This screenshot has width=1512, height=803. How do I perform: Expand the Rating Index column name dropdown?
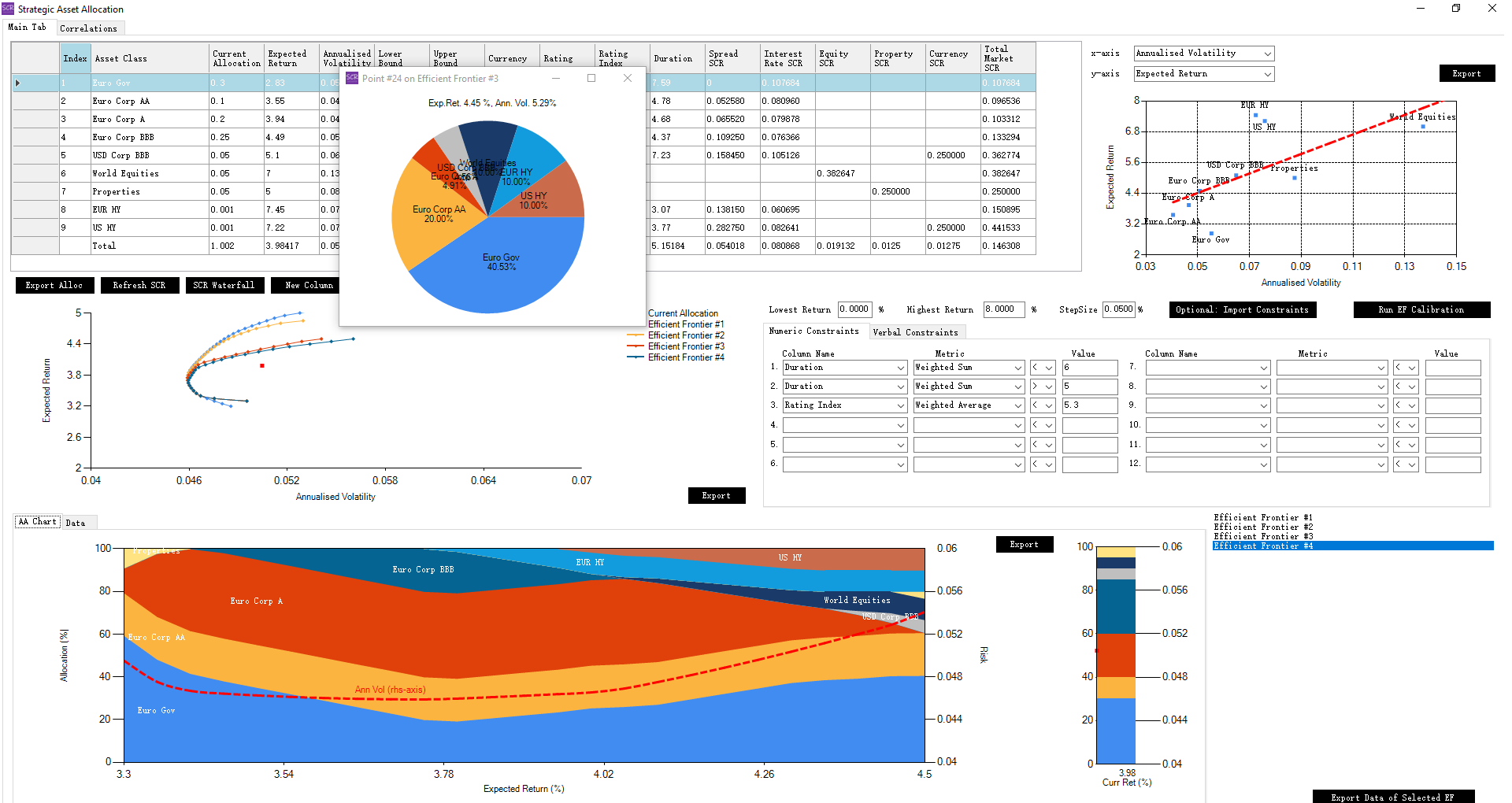pos(900,406)
